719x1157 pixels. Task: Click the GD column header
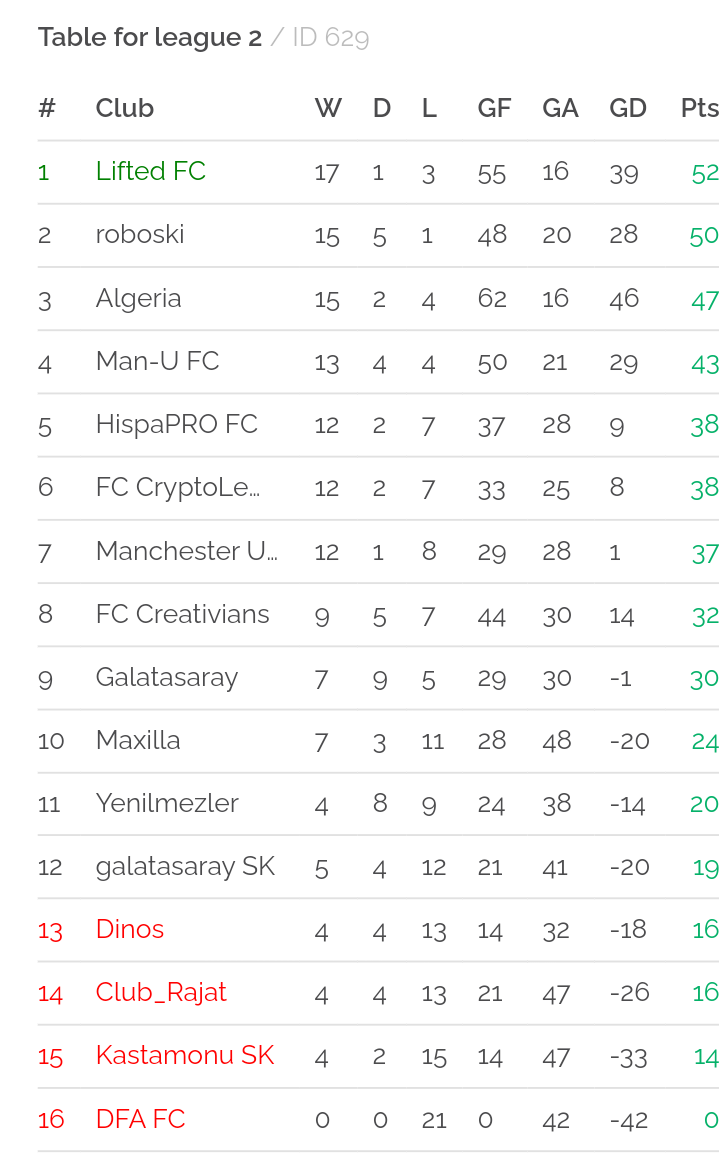click(628, 108)
